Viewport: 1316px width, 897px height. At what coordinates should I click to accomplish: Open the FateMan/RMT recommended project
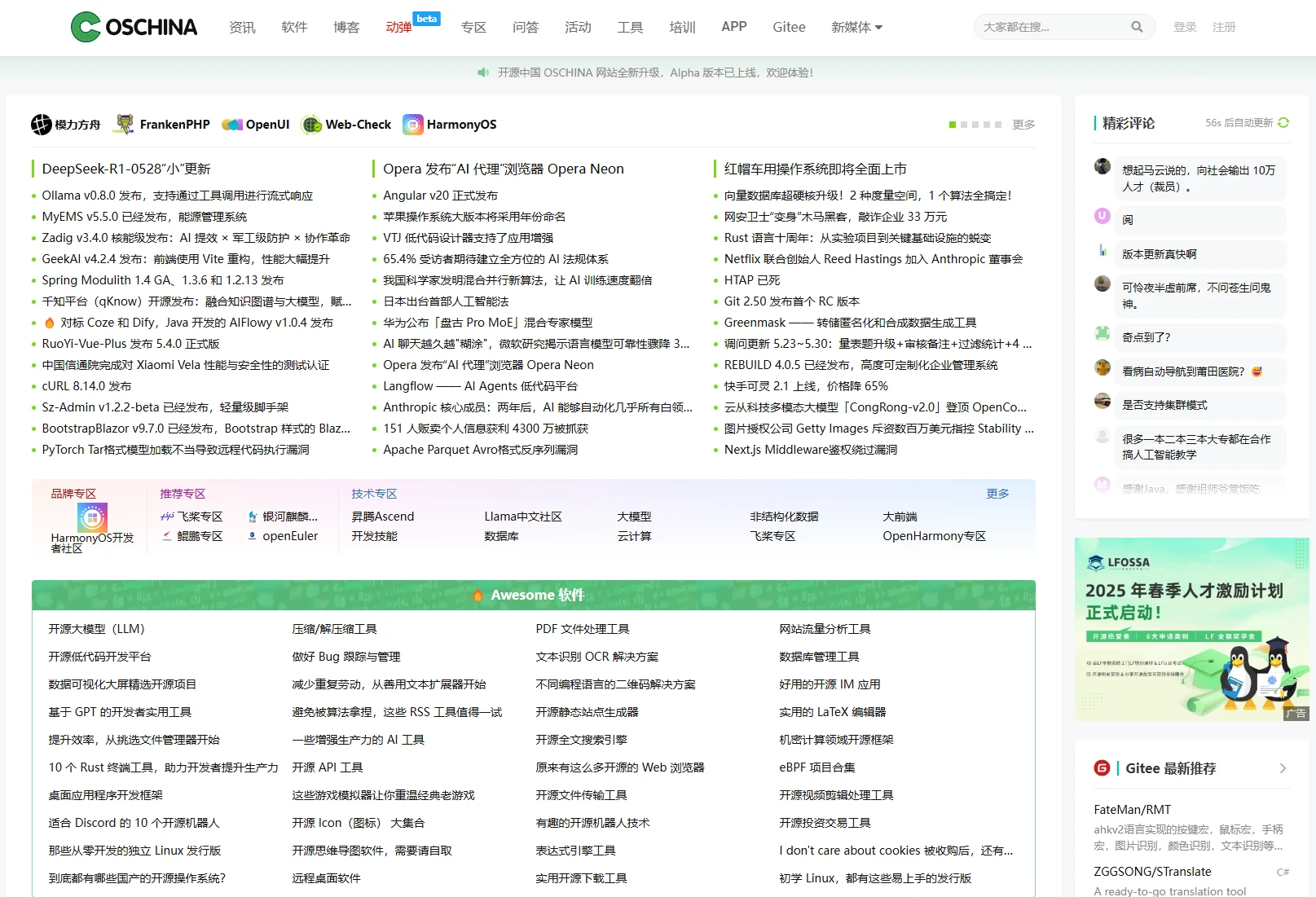[1133, 809]
